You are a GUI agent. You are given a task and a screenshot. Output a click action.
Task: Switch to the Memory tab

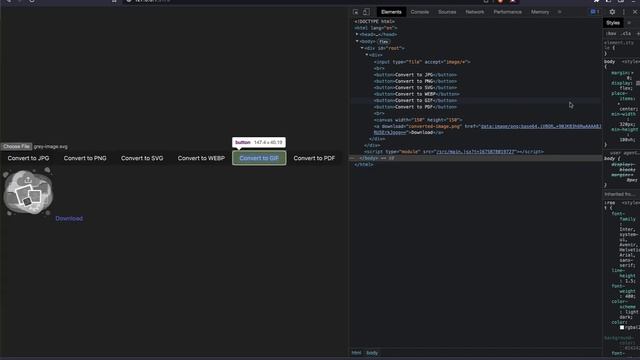pyautogui.click(x=540, y=12)
